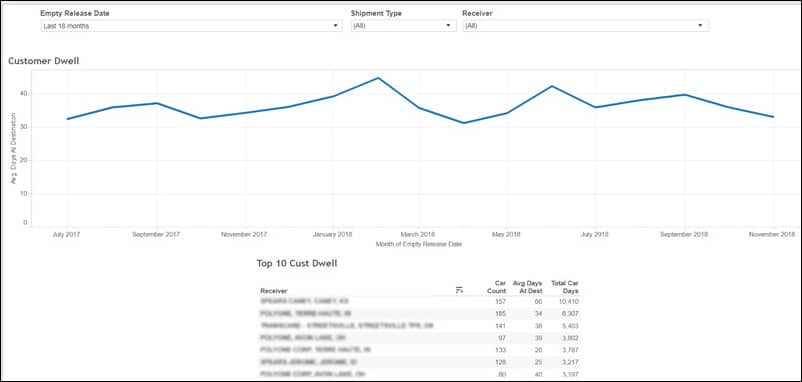This screenshot has height=382, width=802.
Task: Click the Total Car Days value 3,217
Action: [570, 363]
